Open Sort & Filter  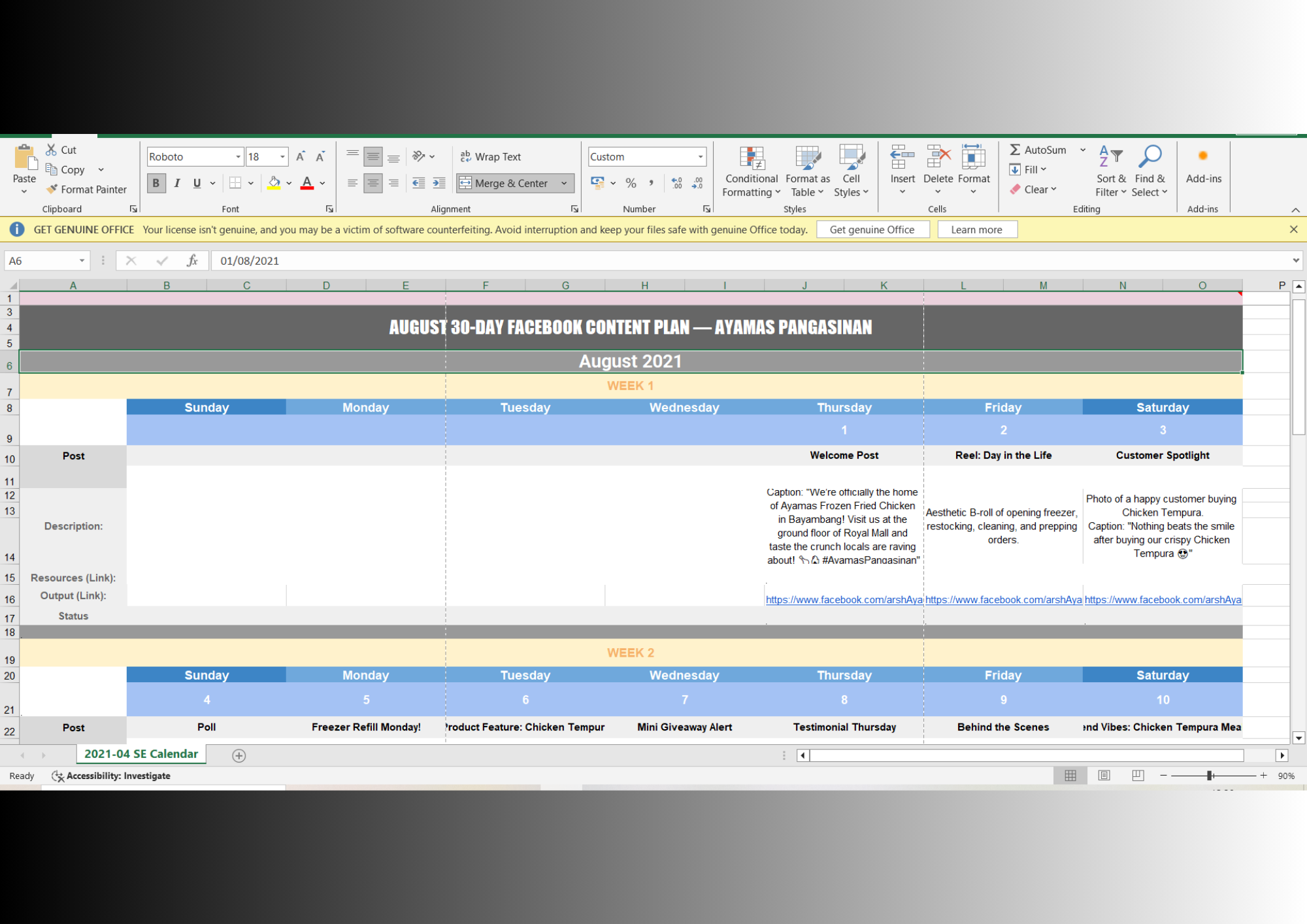(x=1111, y=171)
